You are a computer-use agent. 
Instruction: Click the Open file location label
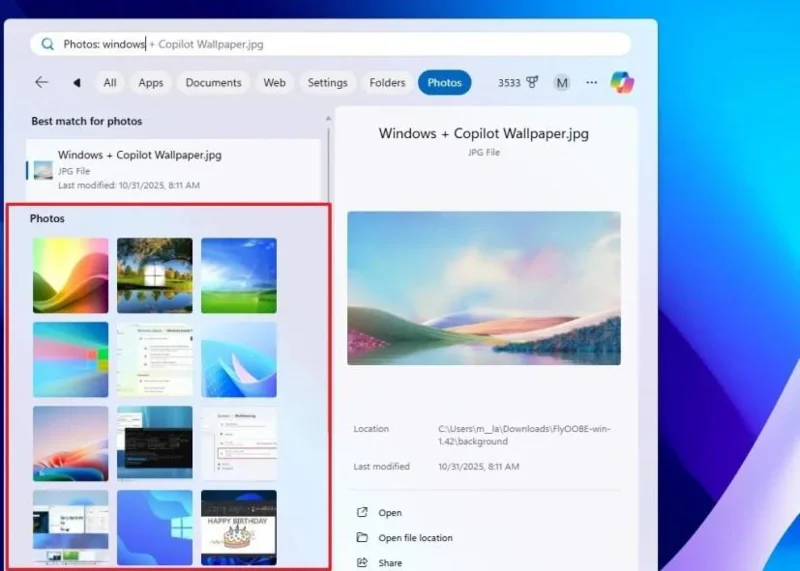coord(415,538)
